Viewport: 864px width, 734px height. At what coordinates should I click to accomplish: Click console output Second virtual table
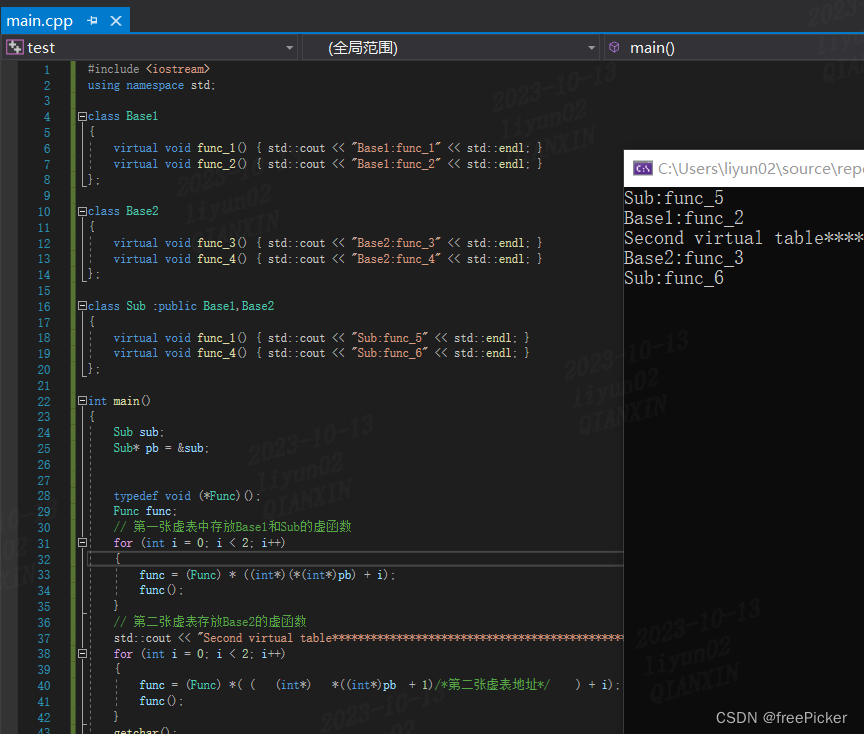pyautogui.click(x=744, y=238)
